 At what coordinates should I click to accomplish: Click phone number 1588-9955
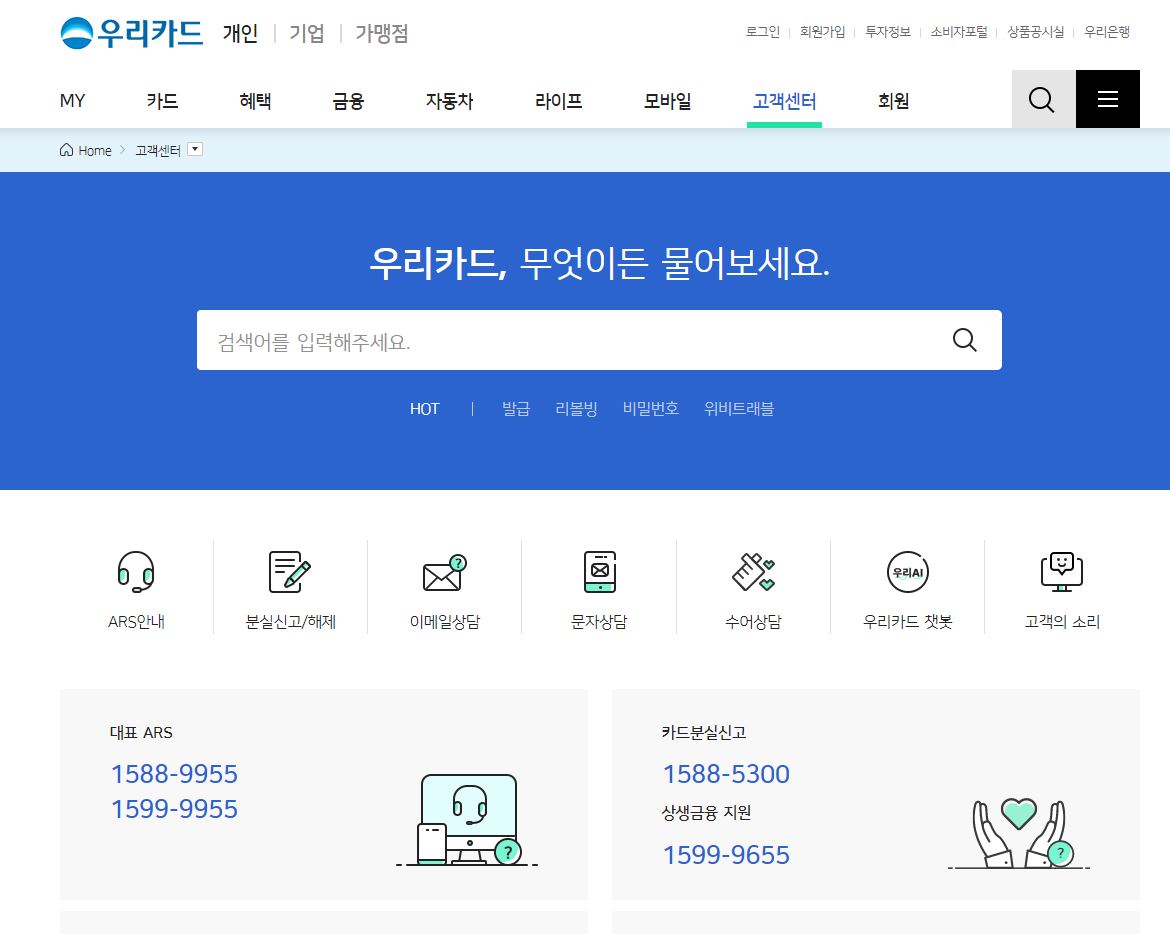(174, 774)
